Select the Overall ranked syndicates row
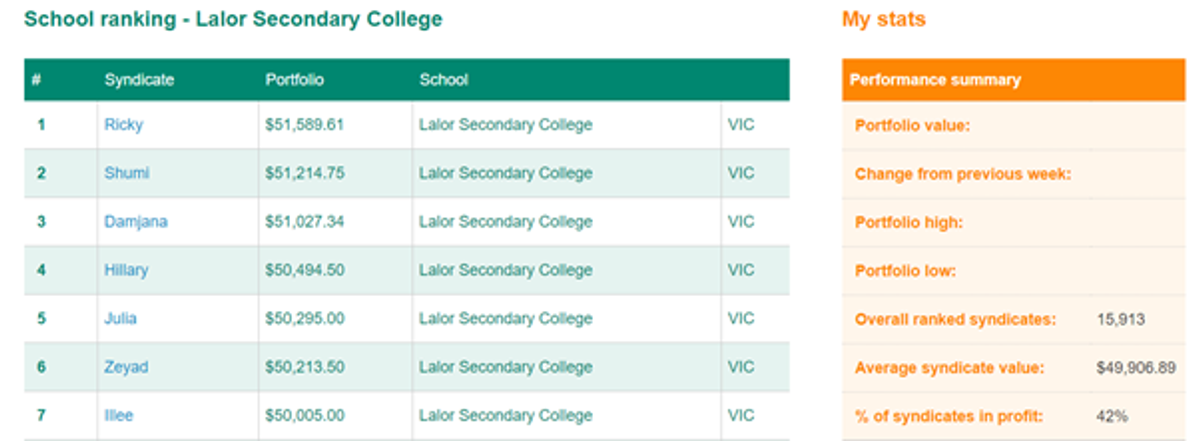The image size is (1200, 441). pyautogui.click(x=1013, y=319)
